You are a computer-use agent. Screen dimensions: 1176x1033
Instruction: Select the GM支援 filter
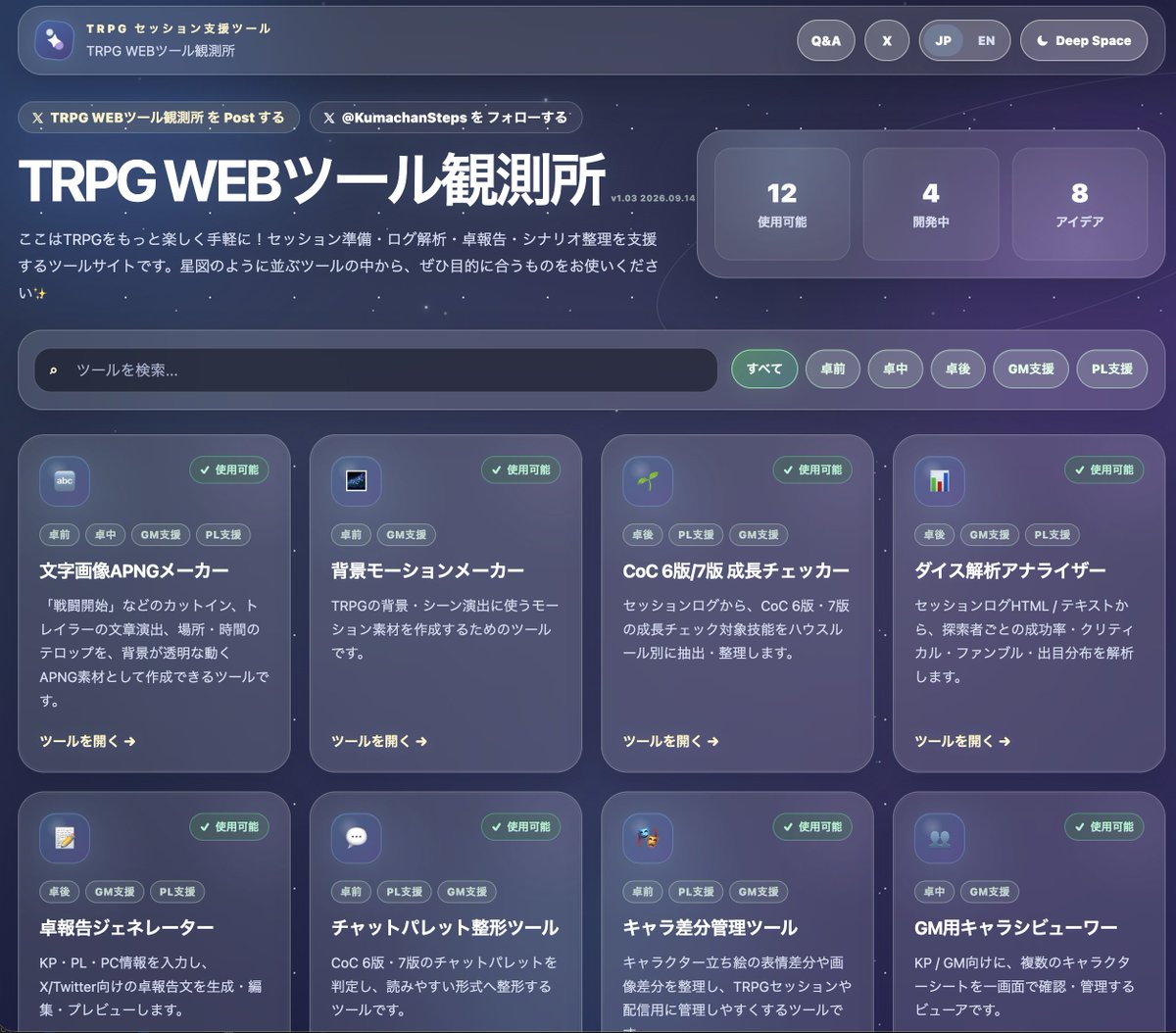[1031, 369]
